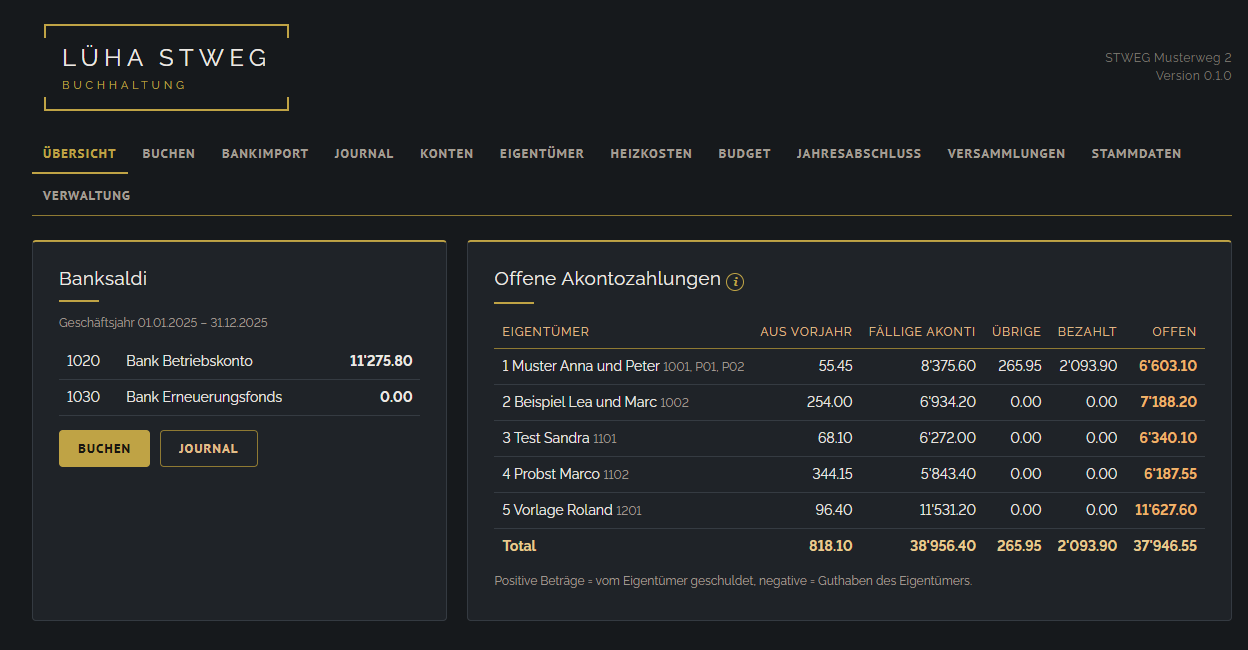This screenshot has height=650, width=1248.
Task: Open owner row Vorlage Roland
Action: point(849,510)
